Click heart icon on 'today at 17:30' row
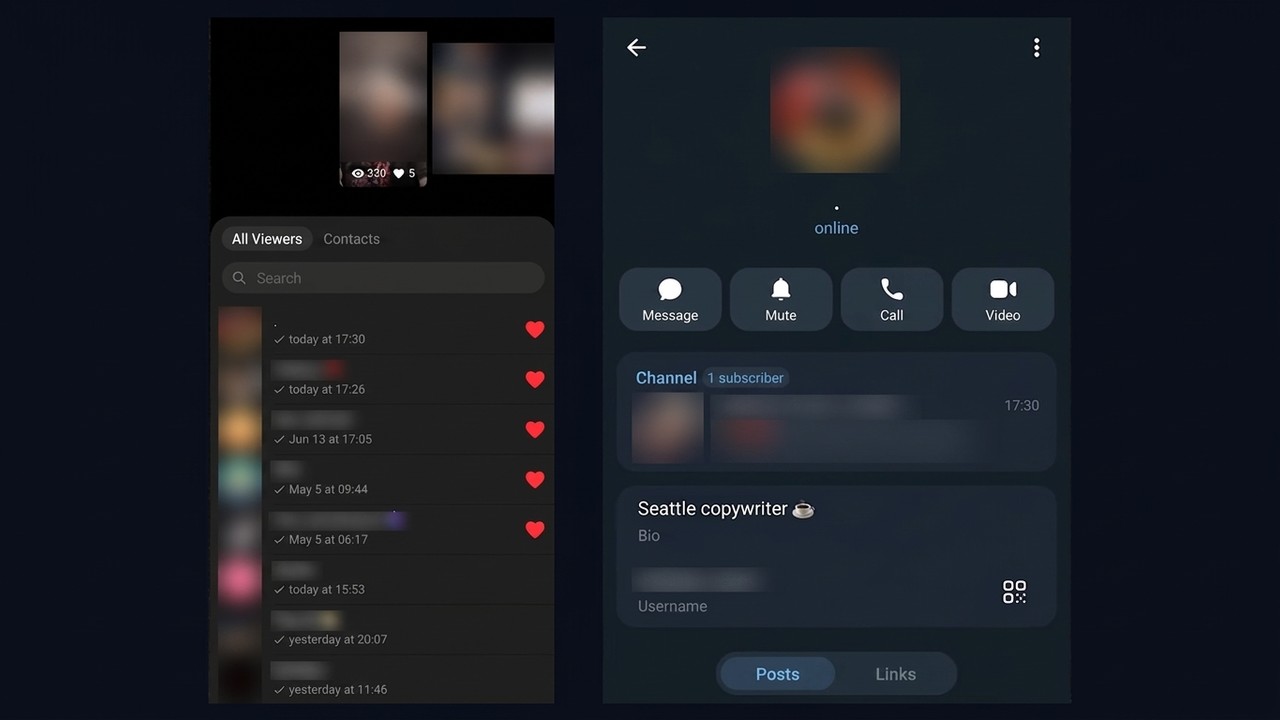 click(x=535, y=329)
